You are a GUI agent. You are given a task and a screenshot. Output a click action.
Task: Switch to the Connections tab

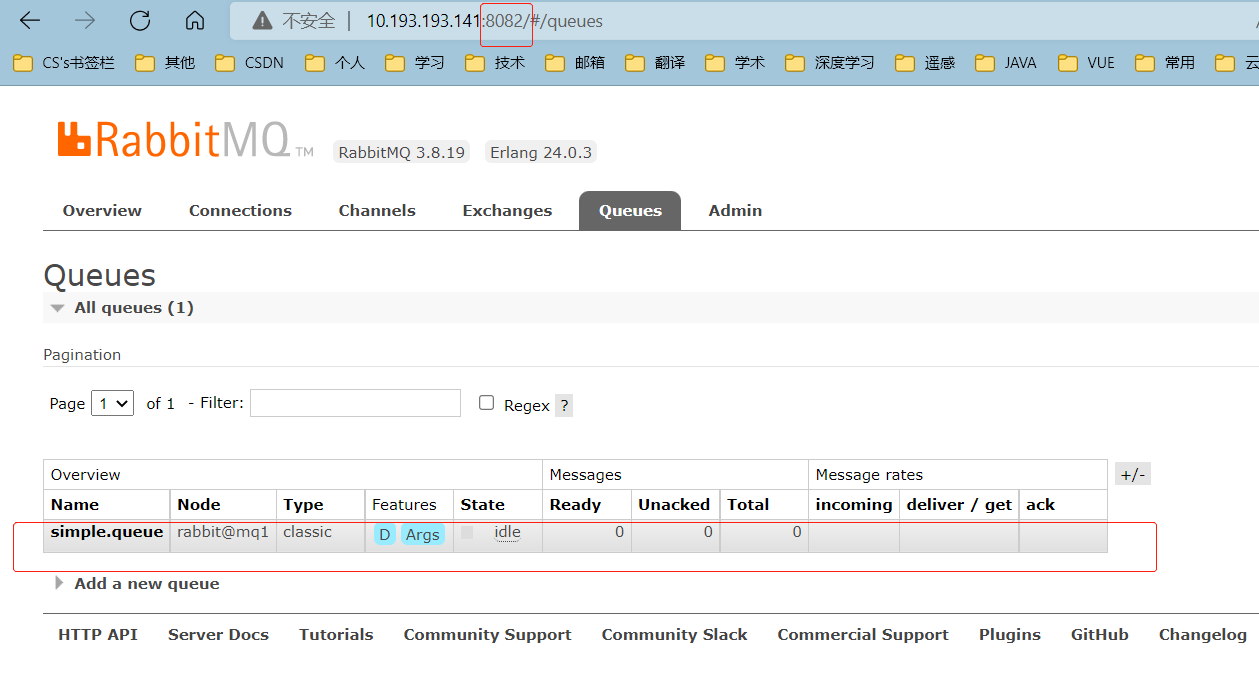click(x=240, y=211)
